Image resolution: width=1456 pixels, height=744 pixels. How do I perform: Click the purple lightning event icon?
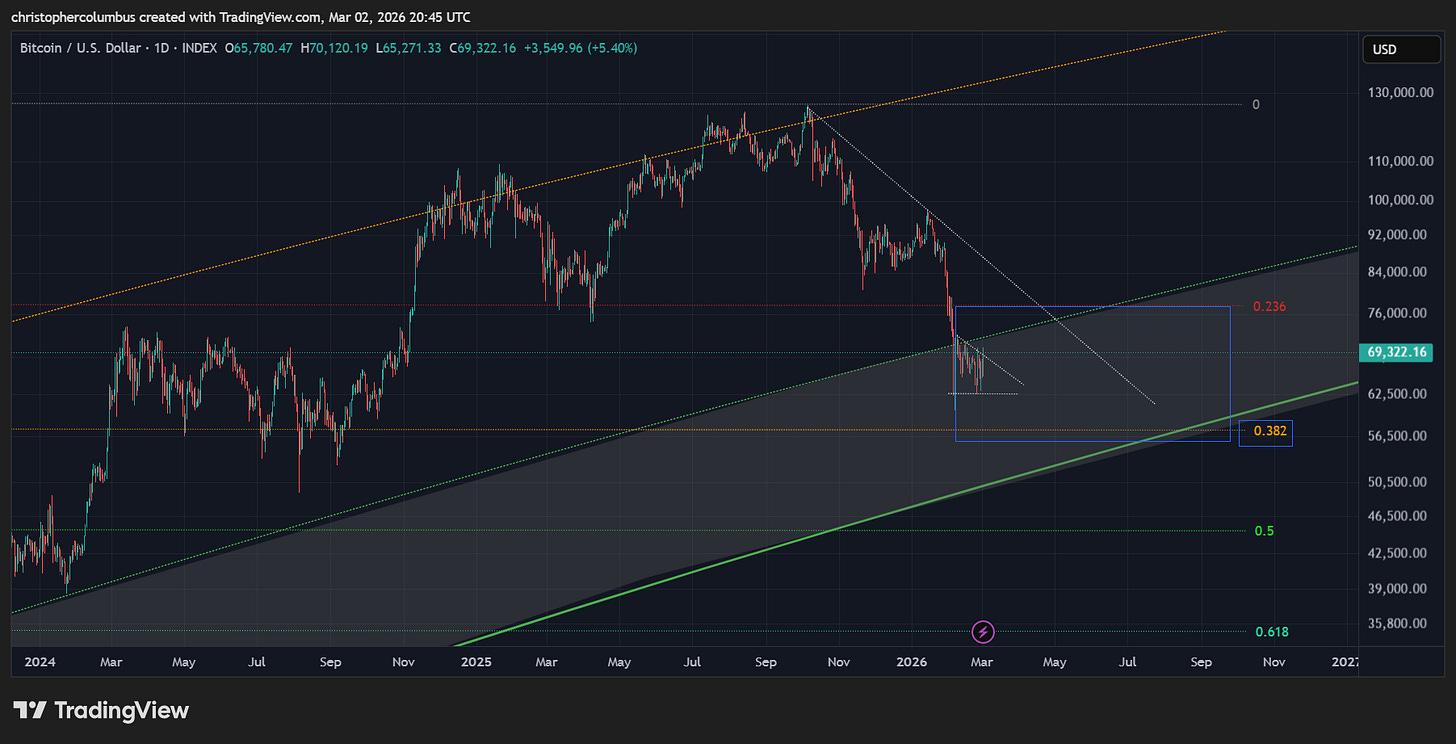(983, 631)
